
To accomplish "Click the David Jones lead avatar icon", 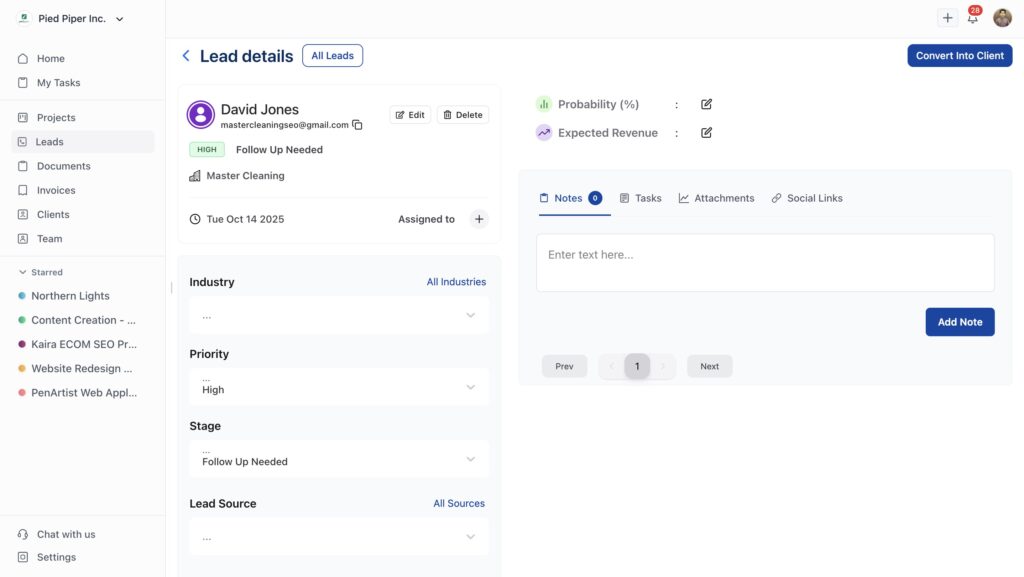I will [201, 115].
